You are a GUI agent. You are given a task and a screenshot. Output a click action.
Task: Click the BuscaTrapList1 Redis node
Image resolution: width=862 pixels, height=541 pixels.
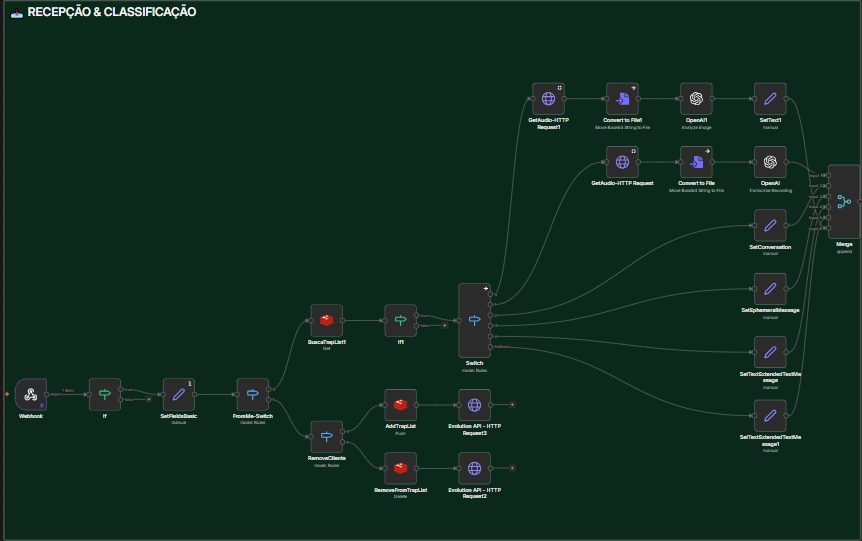point(326,321)
